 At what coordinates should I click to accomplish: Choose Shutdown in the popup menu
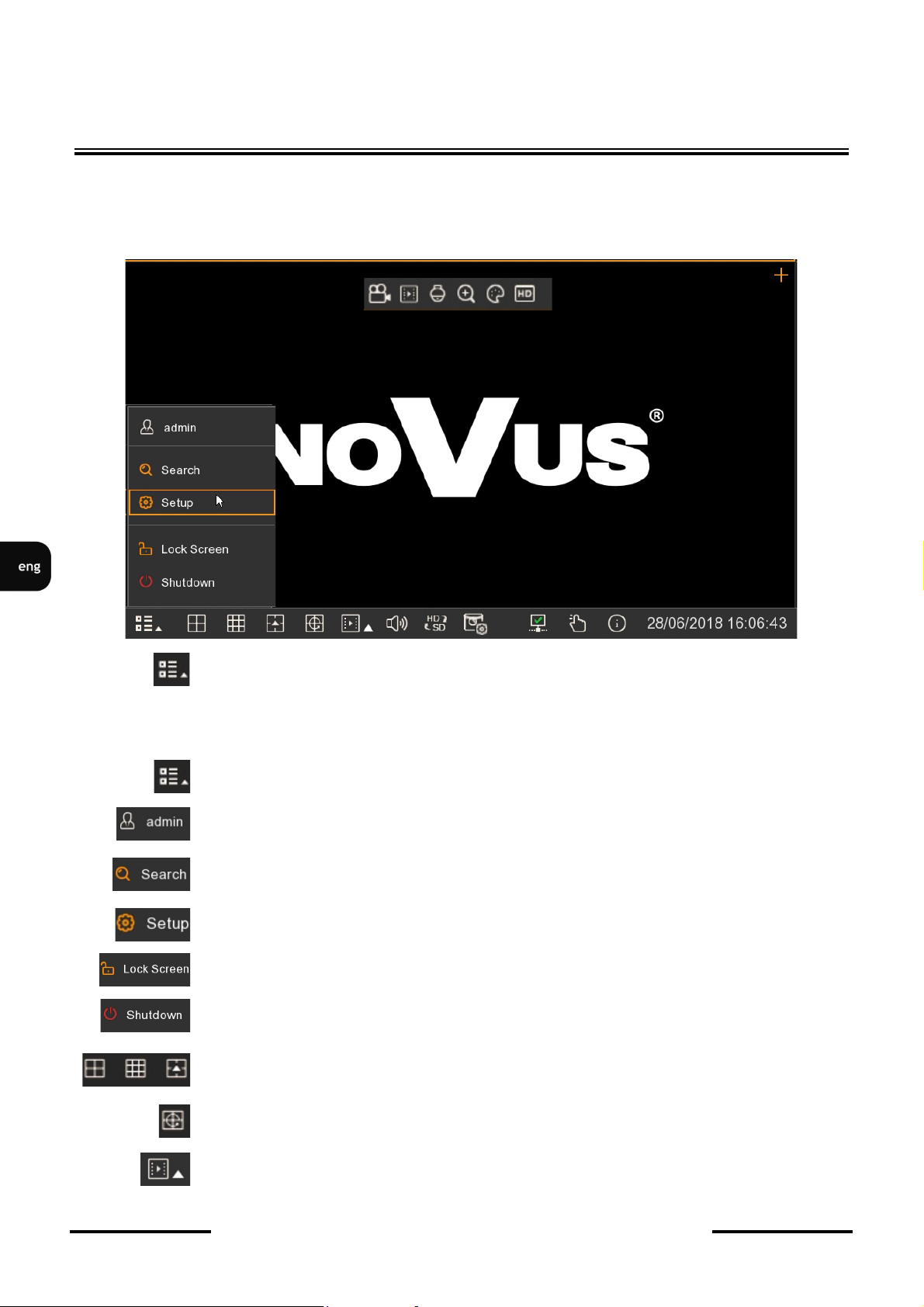(202, 583)
